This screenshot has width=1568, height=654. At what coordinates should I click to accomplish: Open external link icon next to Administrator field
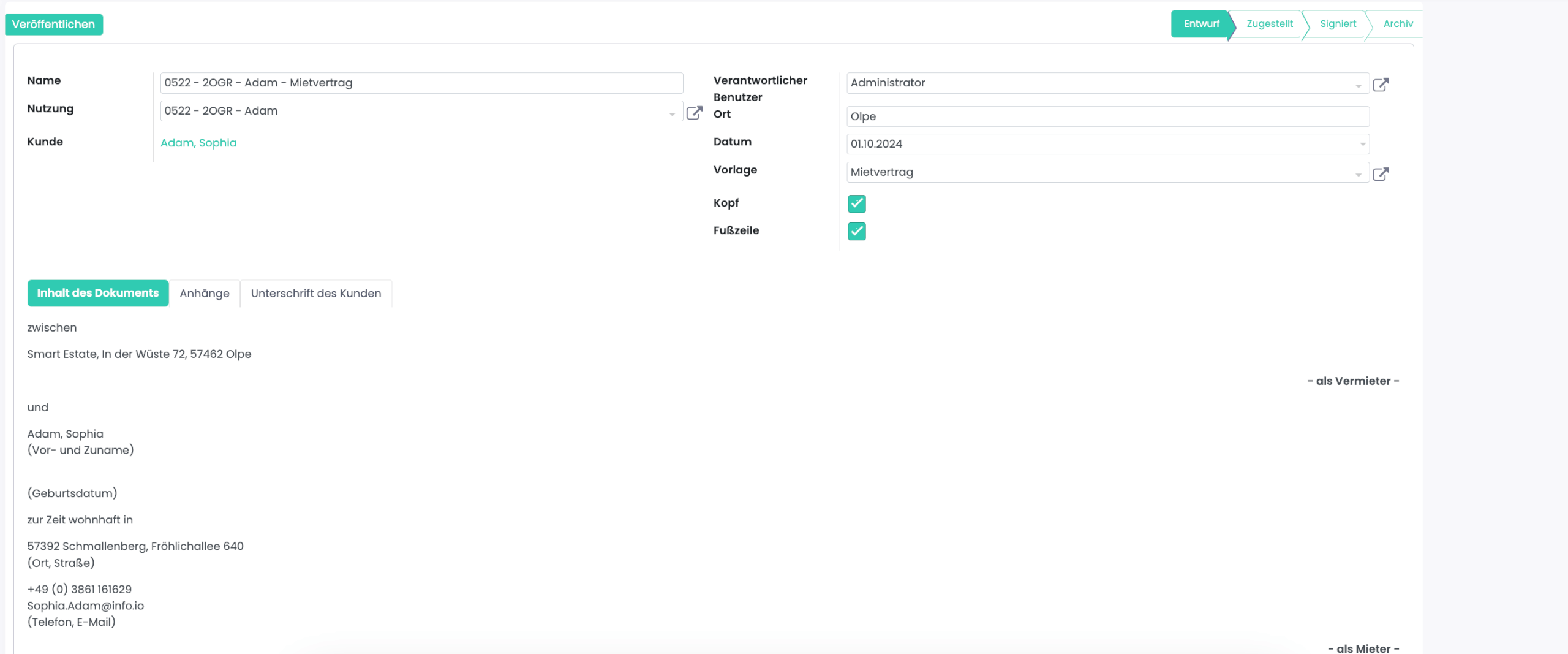coord(1381,85)
